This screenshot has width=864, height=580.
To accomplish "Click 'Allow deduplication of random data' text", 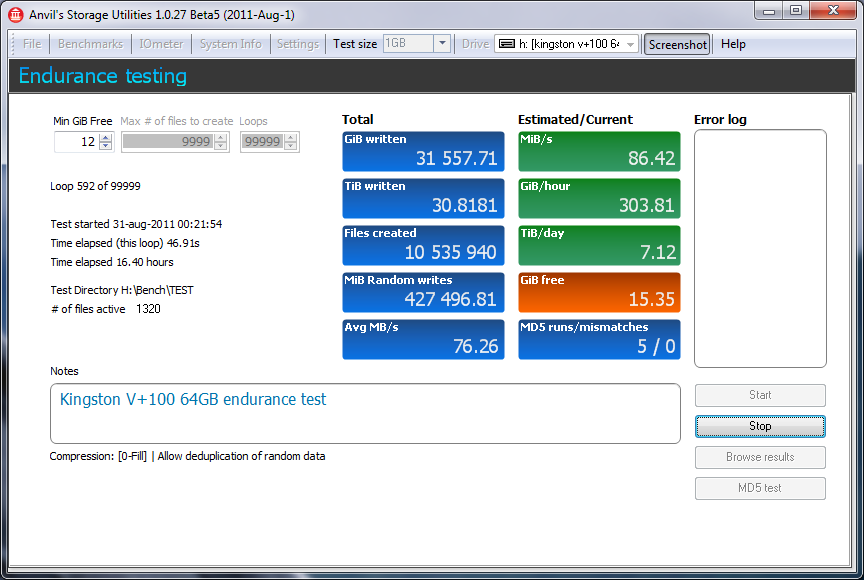I will (x=241, y=456).
